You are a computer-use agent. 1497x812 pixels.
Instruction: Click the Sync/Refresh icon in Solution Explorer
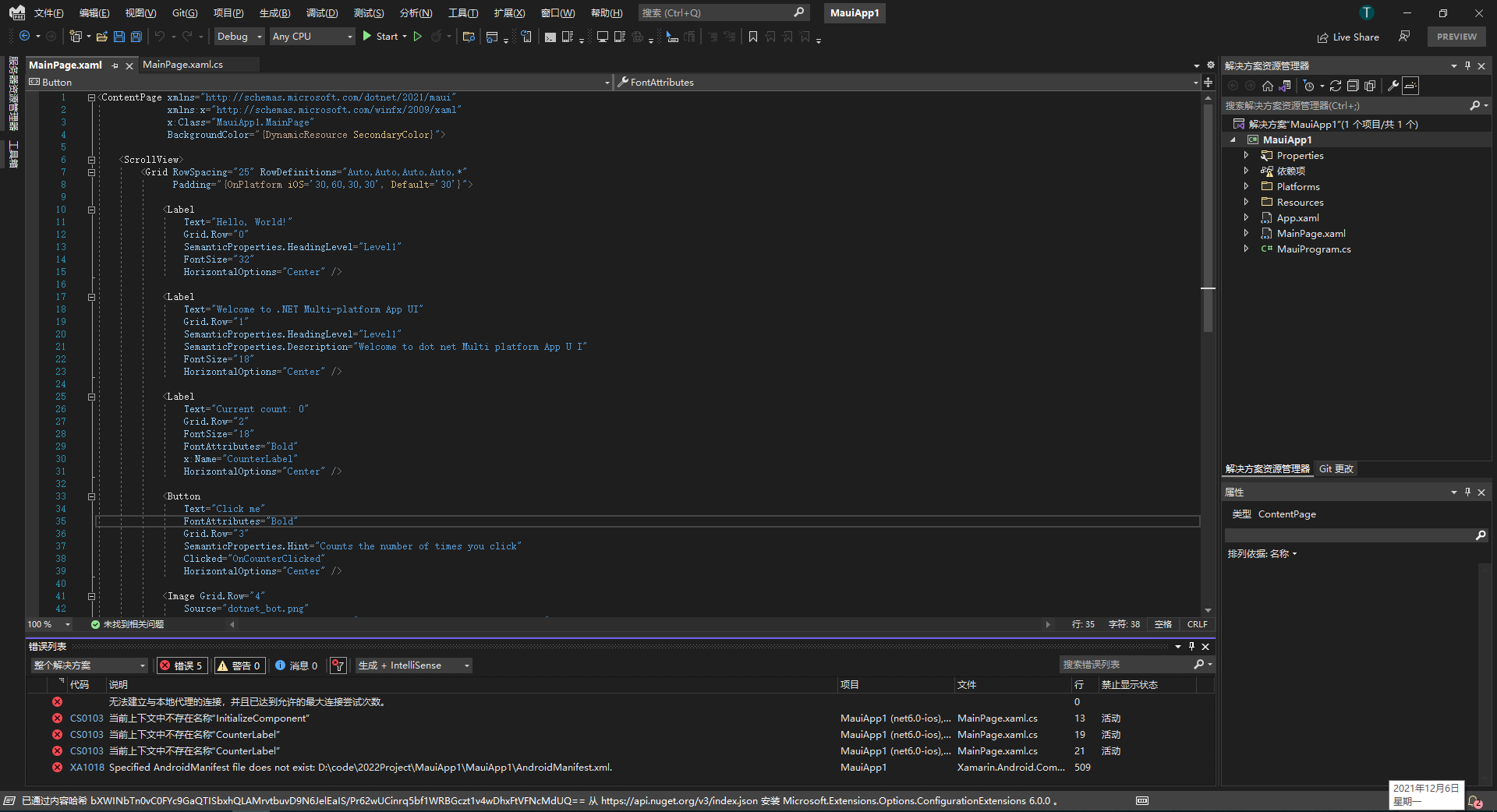click(1336, 86)
